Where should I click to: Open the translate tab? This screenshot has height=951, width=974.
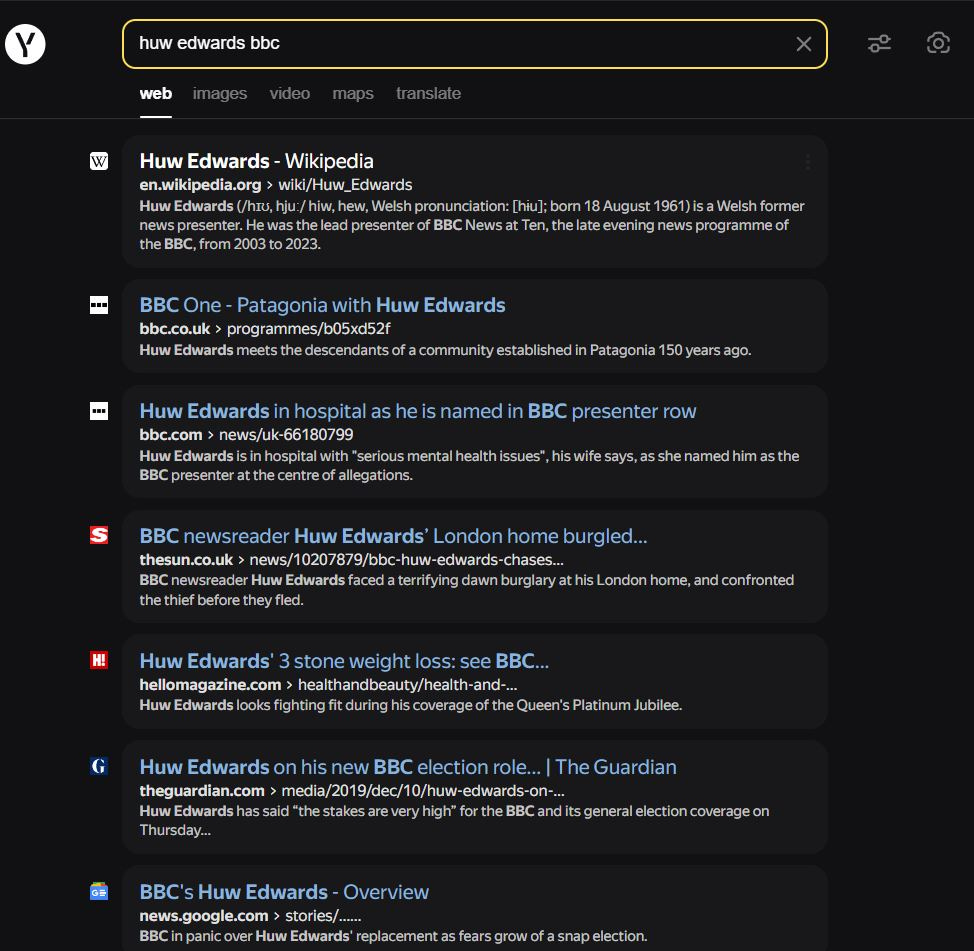429,94
